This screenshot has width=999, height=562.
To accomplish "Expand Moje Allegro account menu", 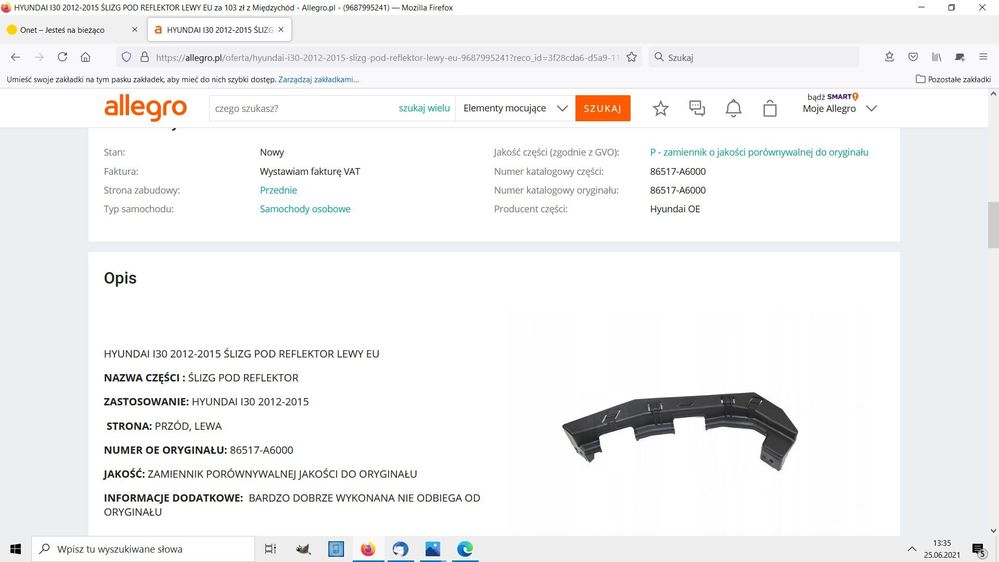I will pyautogui.click(x=839, y=108).
